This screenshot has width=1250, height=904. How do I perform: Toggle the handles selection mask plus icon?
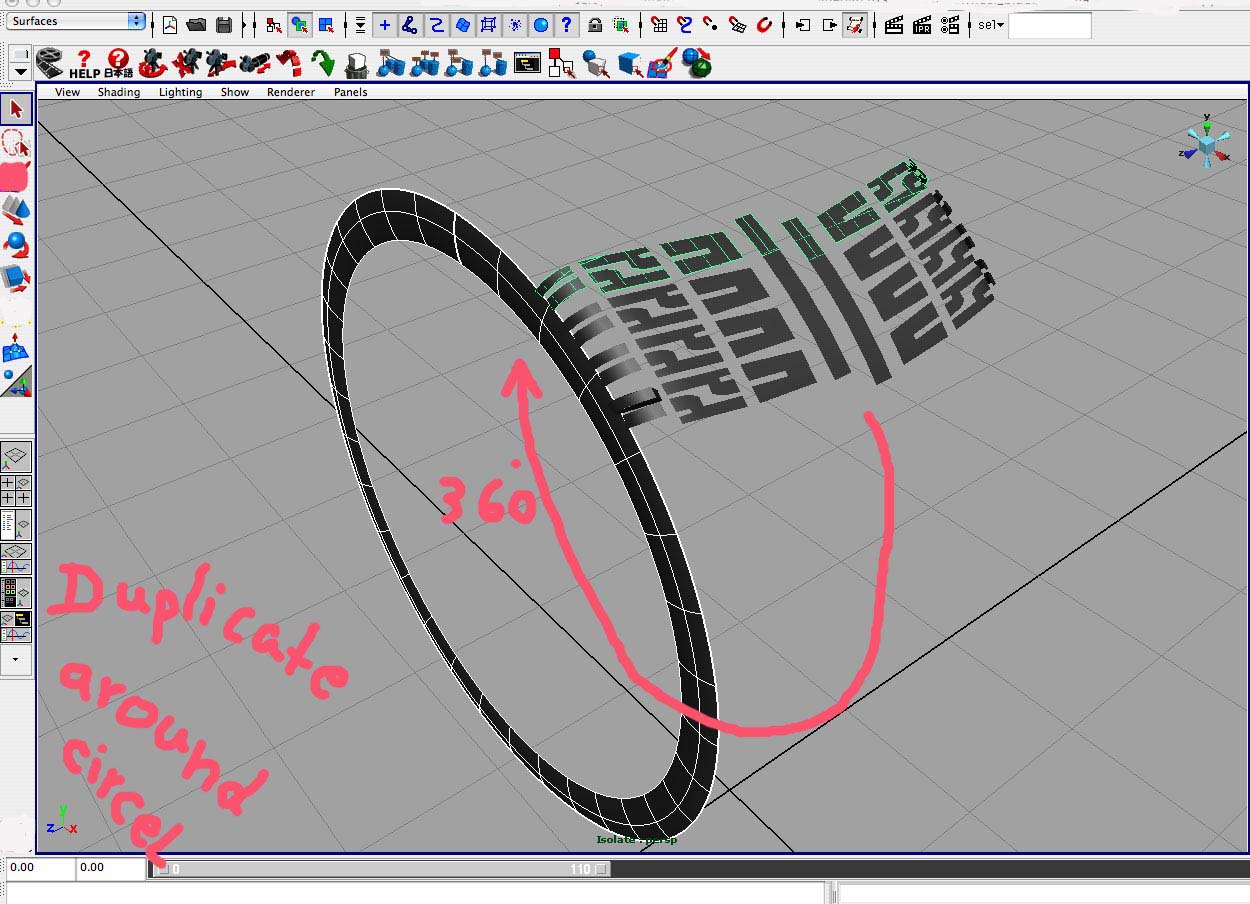point(385,25)
